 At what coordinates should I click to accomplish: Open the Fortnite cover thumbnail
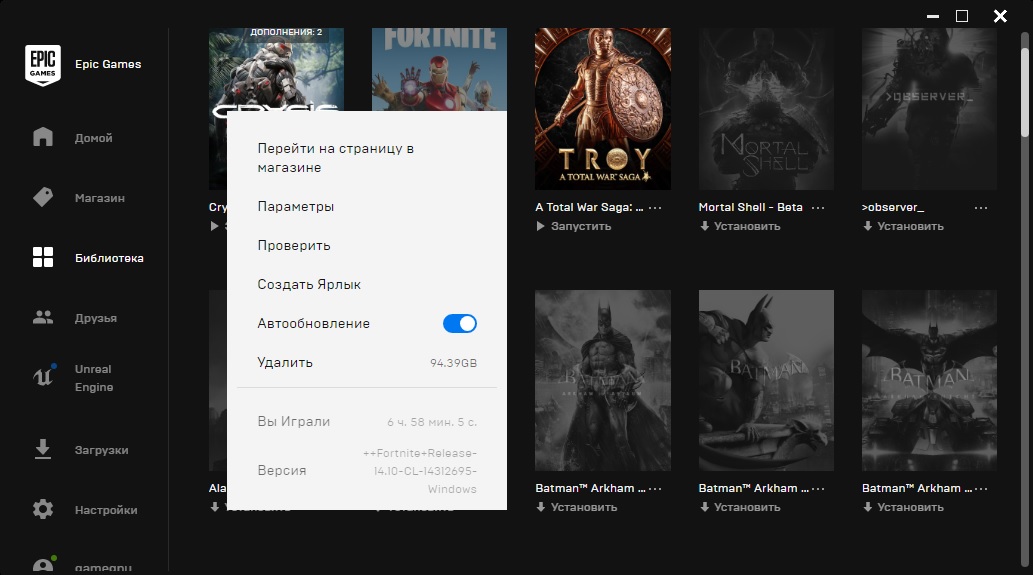pyautogui.click(x=439, y=69)
